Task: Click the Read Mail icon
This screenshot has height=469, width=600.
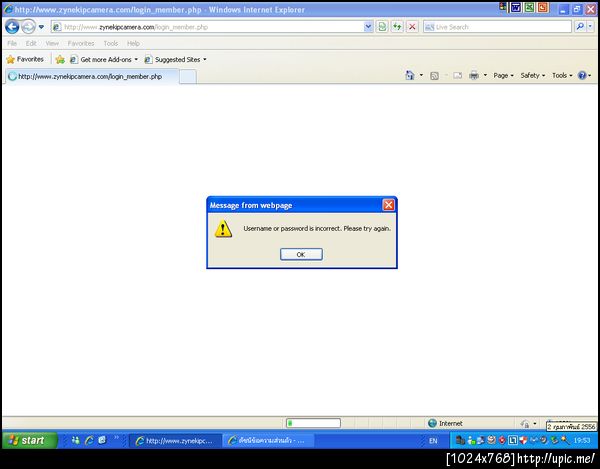Action: 458,76
